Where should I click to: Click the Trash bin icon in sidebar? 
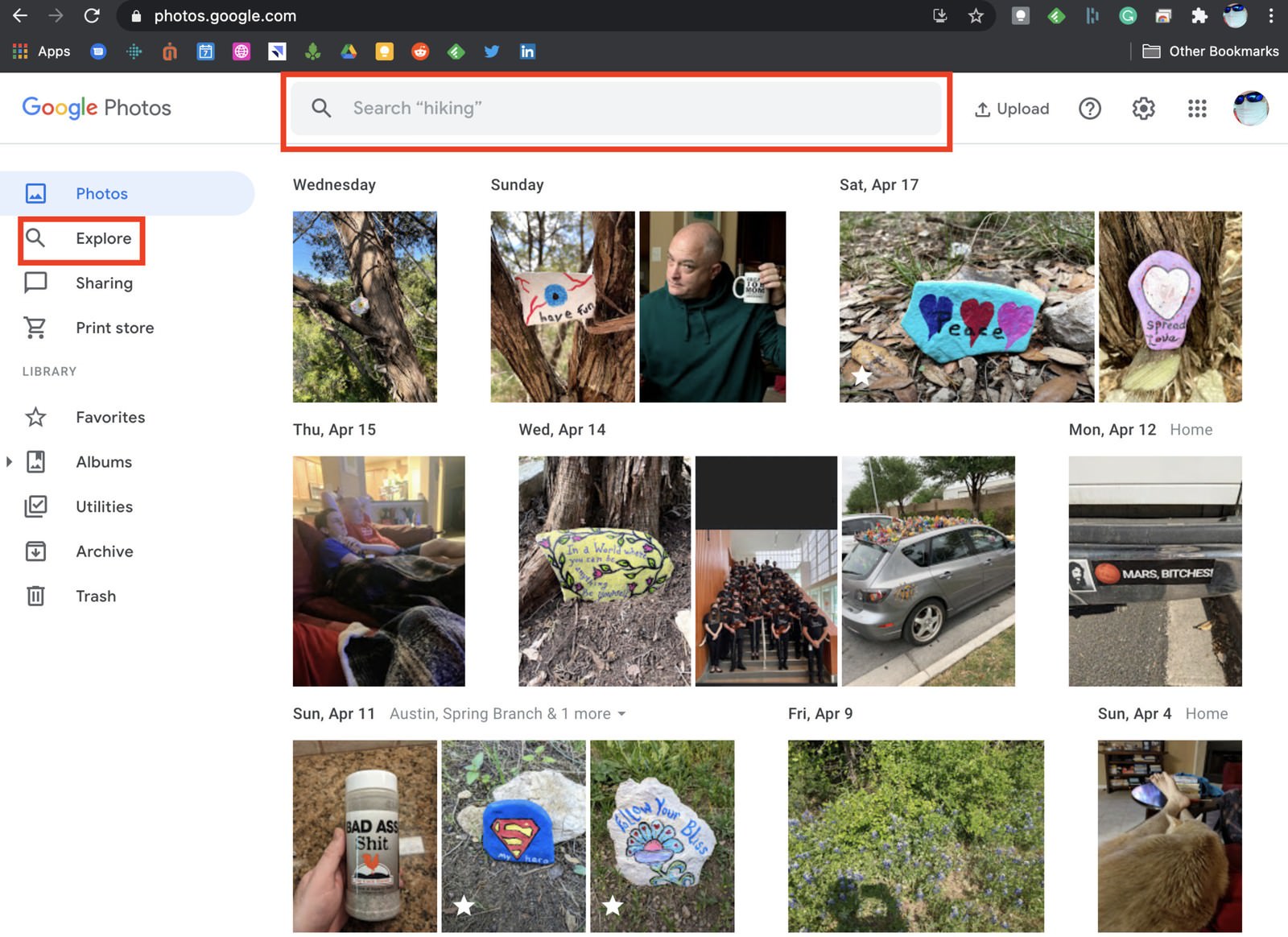[x=35, y=596]
